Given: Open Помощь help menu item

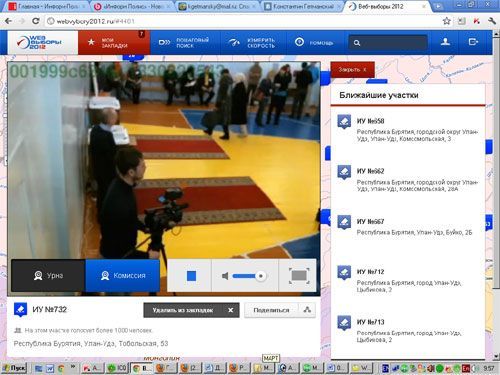Looking at the screenshot, I should (314, 42).
